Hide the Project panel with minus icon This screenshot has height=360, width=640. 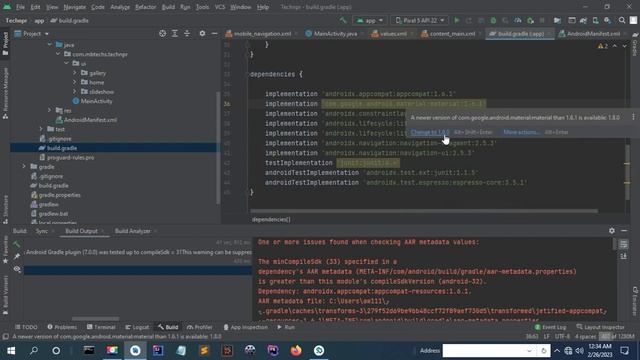point(214,33)
